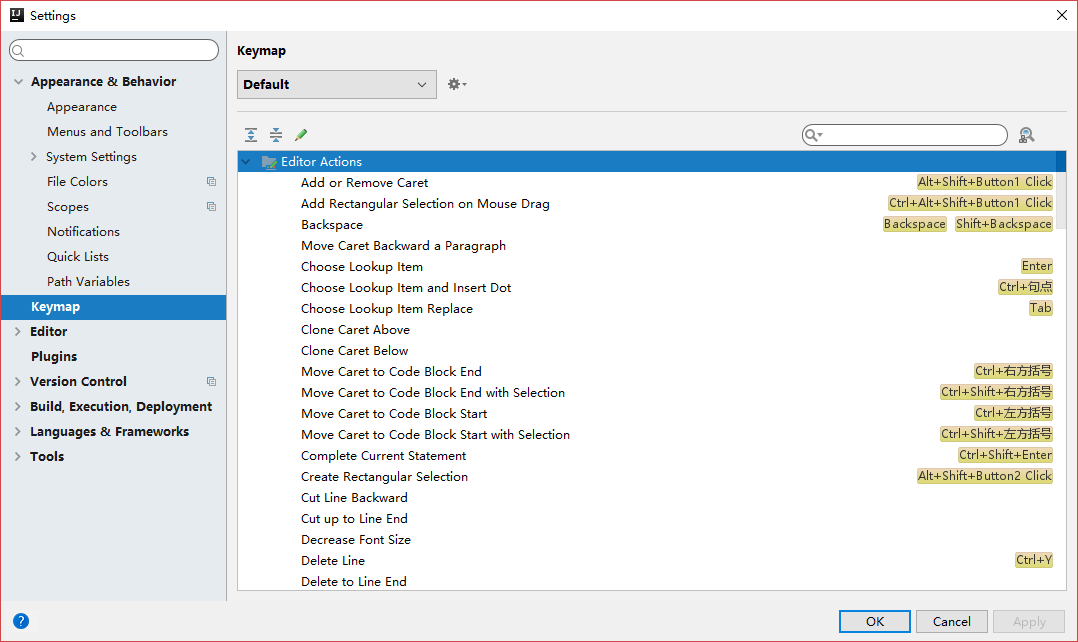
Task: Collapse the Appearance & Behavior section
Action: click(x=18, y=82)
